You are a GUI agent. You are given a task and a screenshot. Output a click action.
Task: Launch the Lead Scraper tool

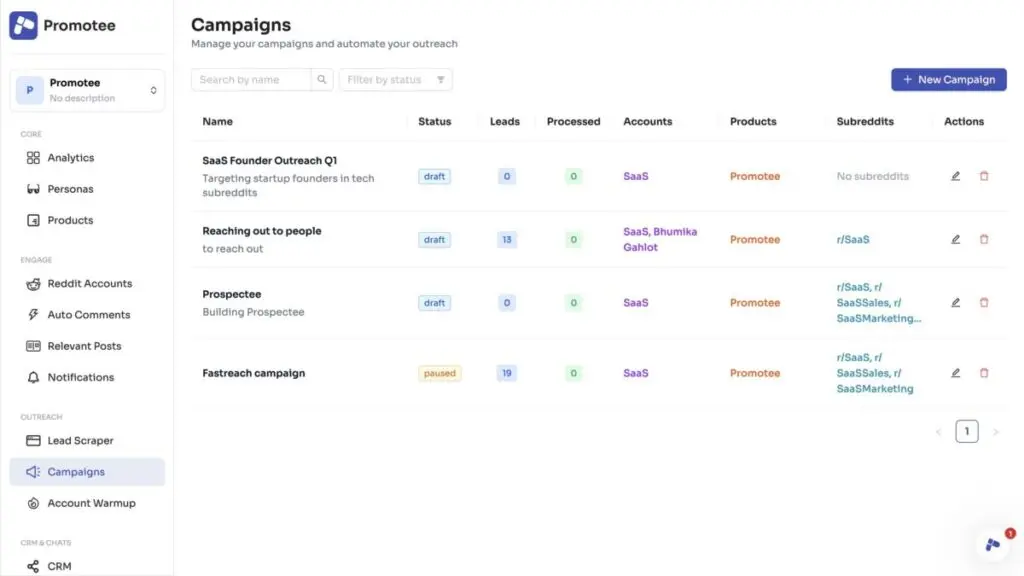(x=83, y=440)
